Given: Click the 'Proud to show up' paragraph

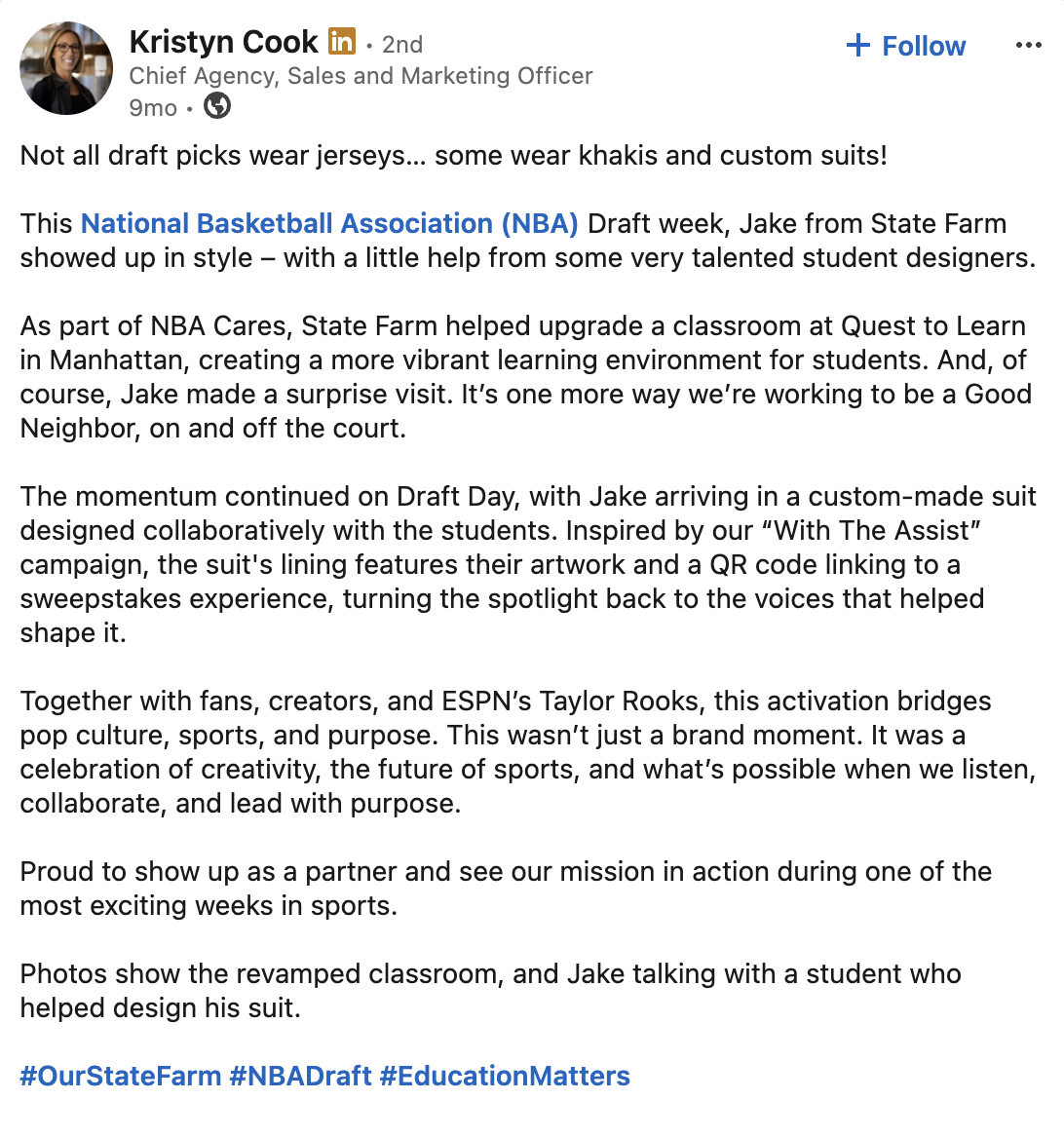Looking at the screenshot, I should click(x=506, y=889).
